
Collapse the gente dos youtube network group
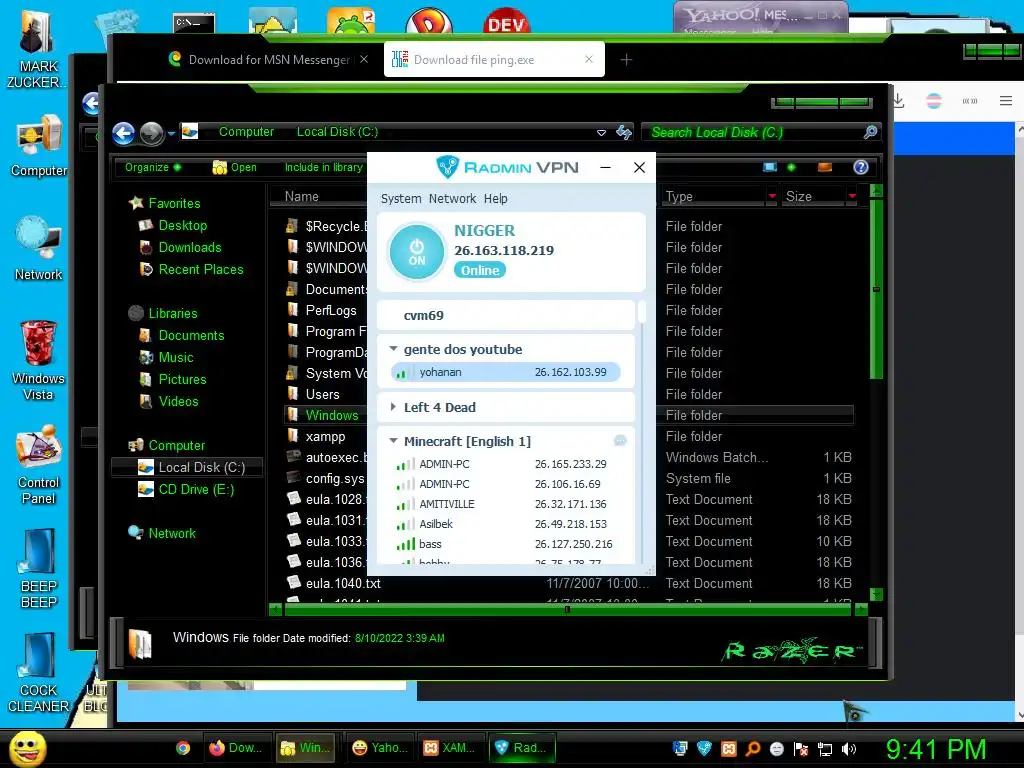[x=393, y=349]
